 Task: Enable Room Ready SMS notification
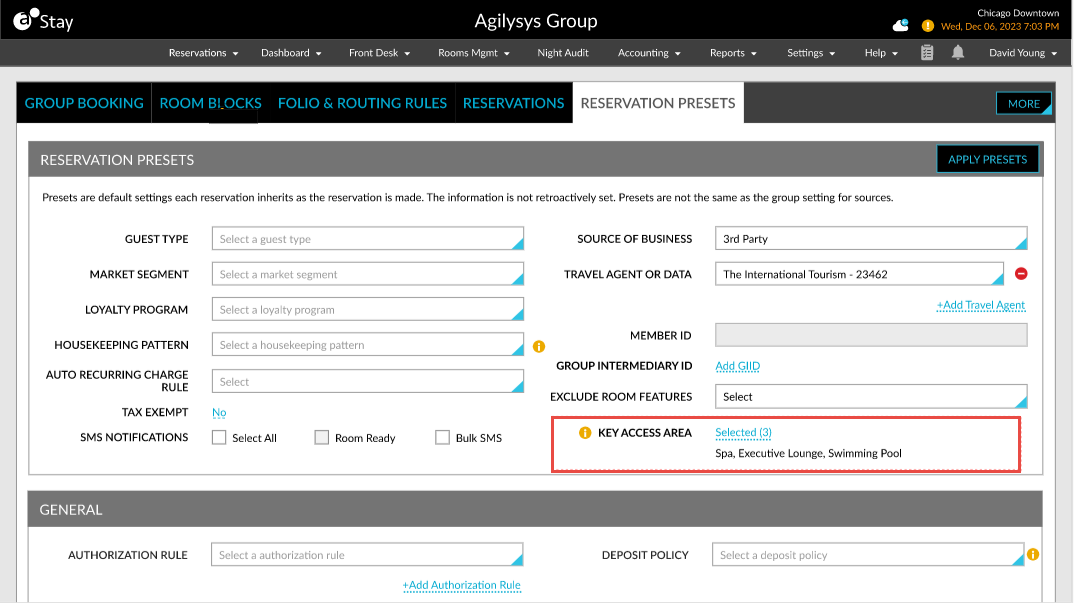click(x=321, y=437)
